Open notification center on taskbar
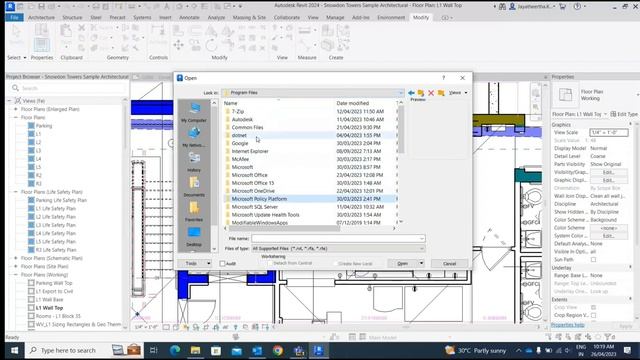Viewport: 640px width, 360px height. [628, 350]
